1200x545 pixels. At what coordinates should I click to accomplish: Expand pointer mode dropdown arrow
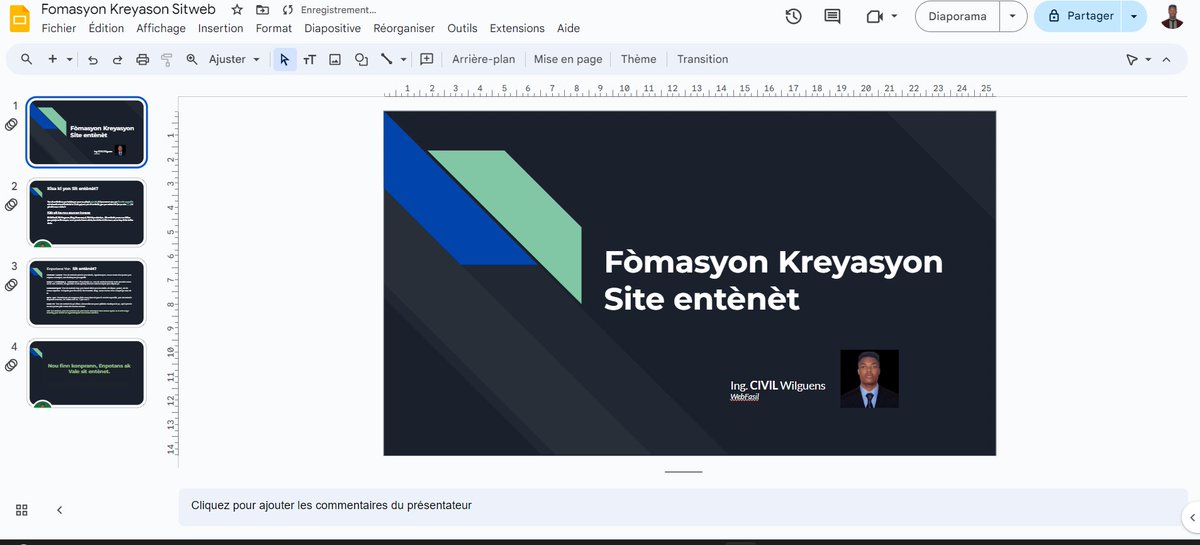click(x=1149, y=59)
